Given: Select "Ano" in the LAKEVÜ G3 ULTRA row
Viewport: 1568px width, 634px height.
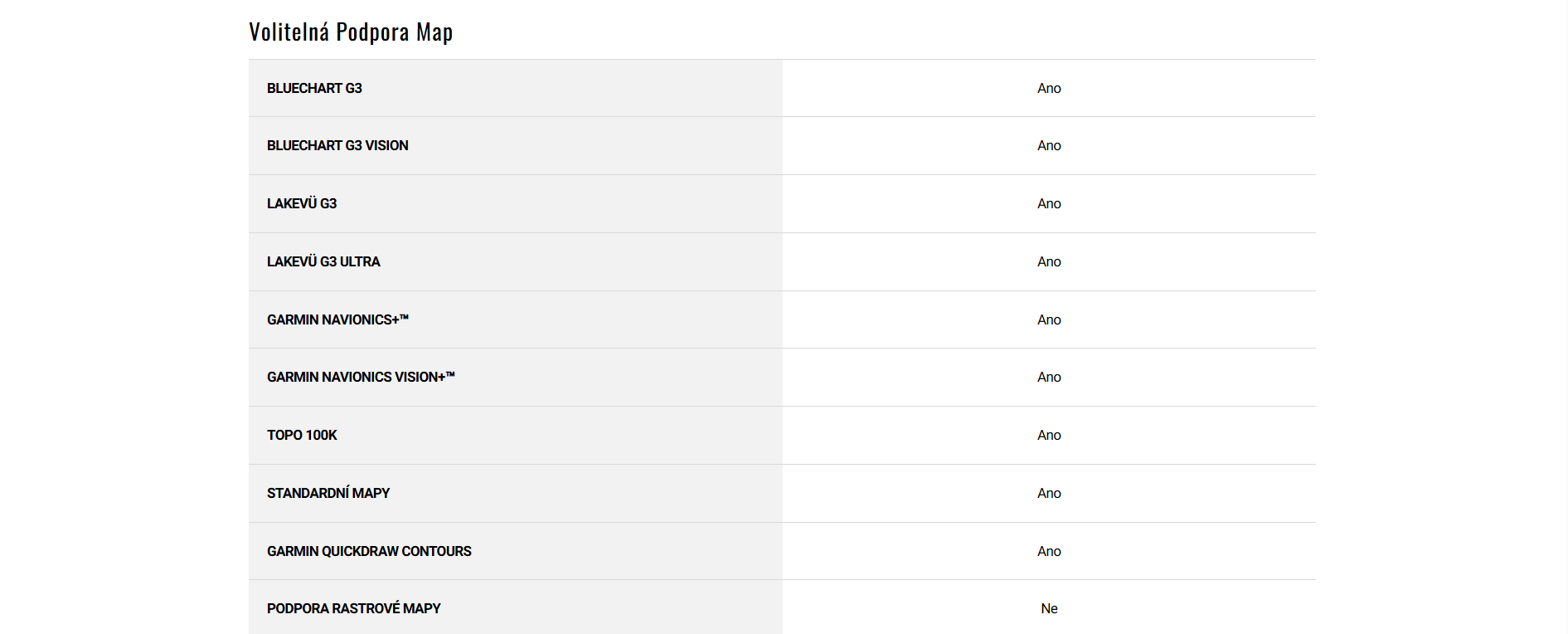Looking at the screenshot, I should [x=1049, y=261].
